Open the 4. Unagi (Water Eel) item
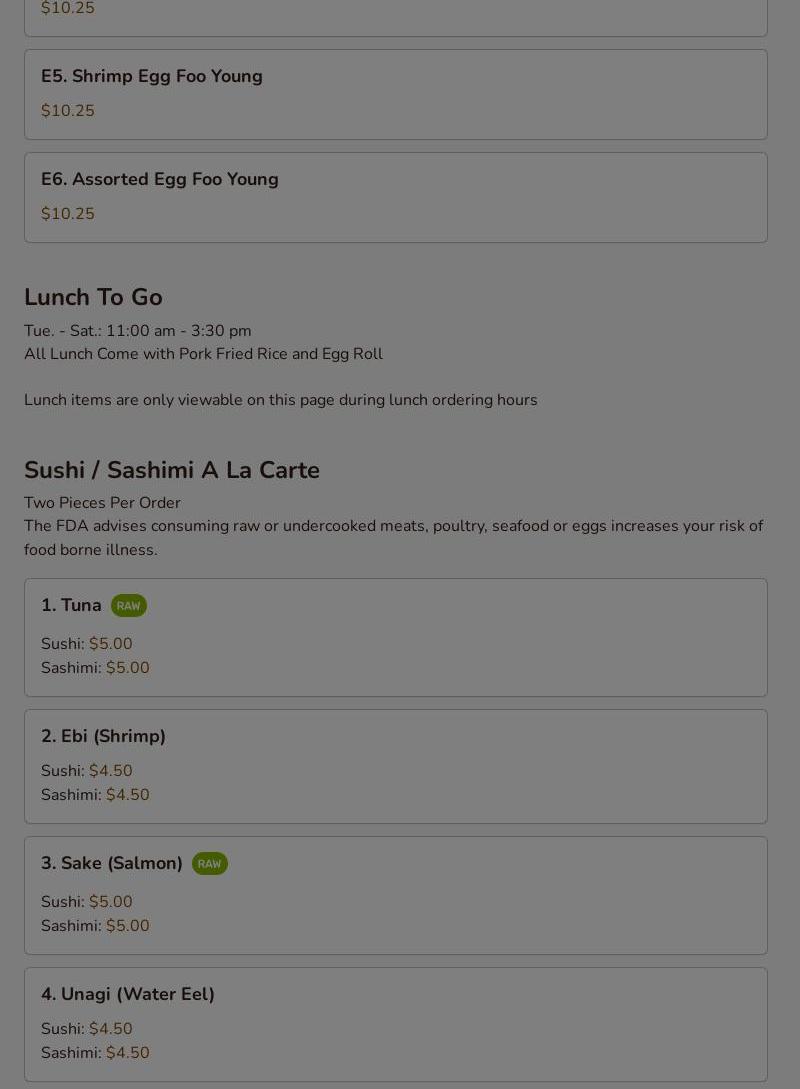The image size is (800, 1089). 396,1024
